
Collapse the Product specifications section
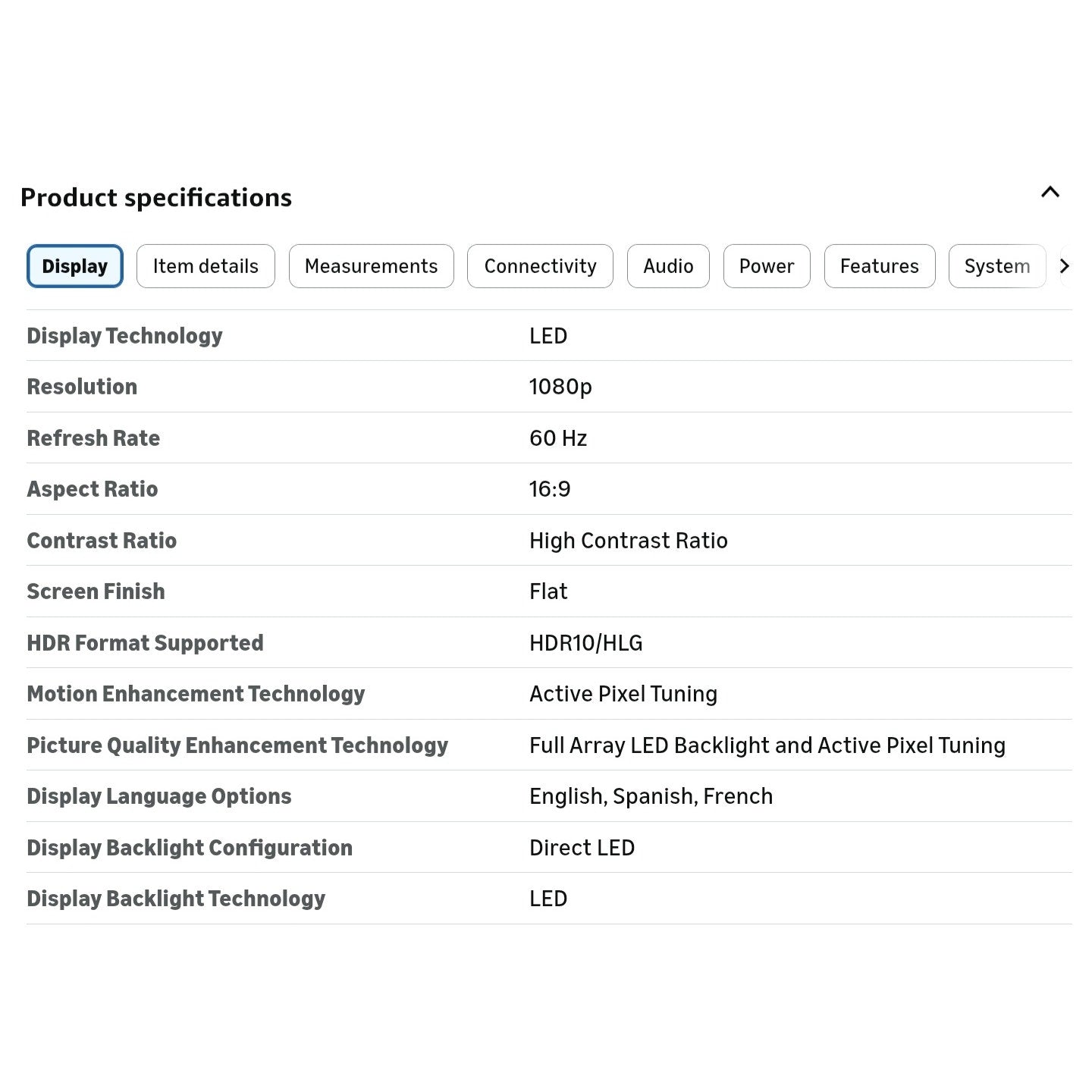click(x=1050, y=192)
